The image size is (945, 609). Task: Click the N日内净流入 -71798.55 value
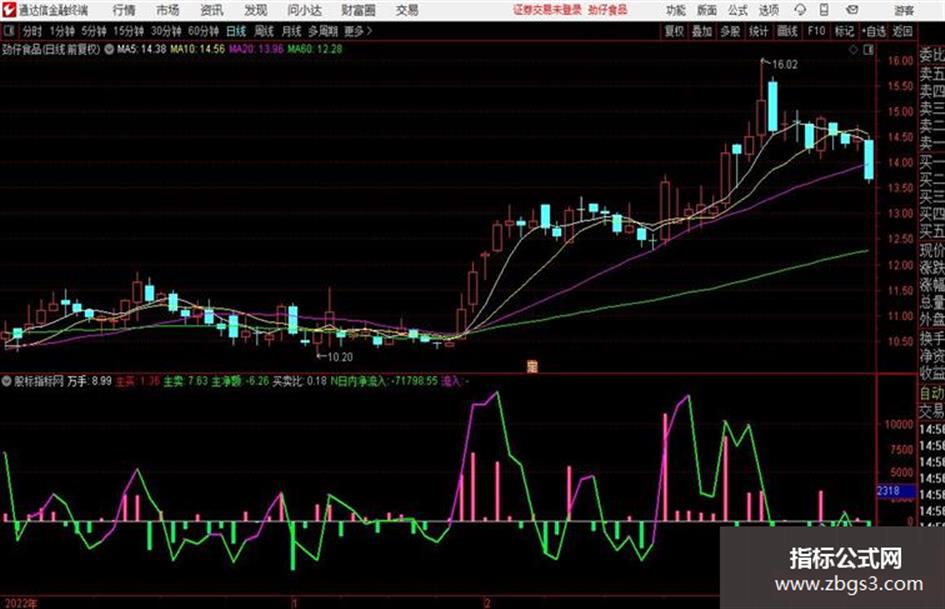coord(384,381)
